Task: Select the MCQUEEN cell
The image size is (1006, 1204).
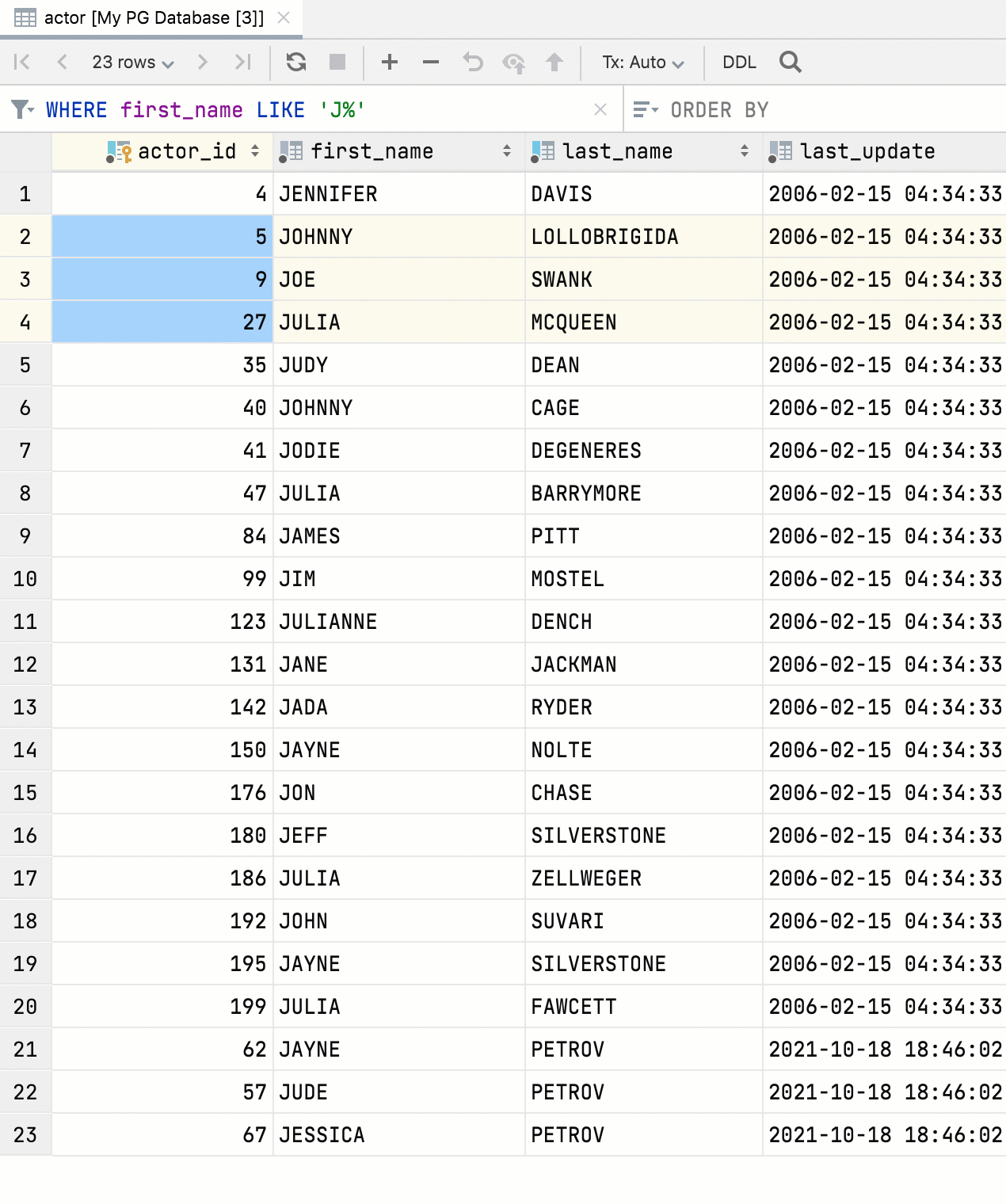Action: [x=644, y=322]
